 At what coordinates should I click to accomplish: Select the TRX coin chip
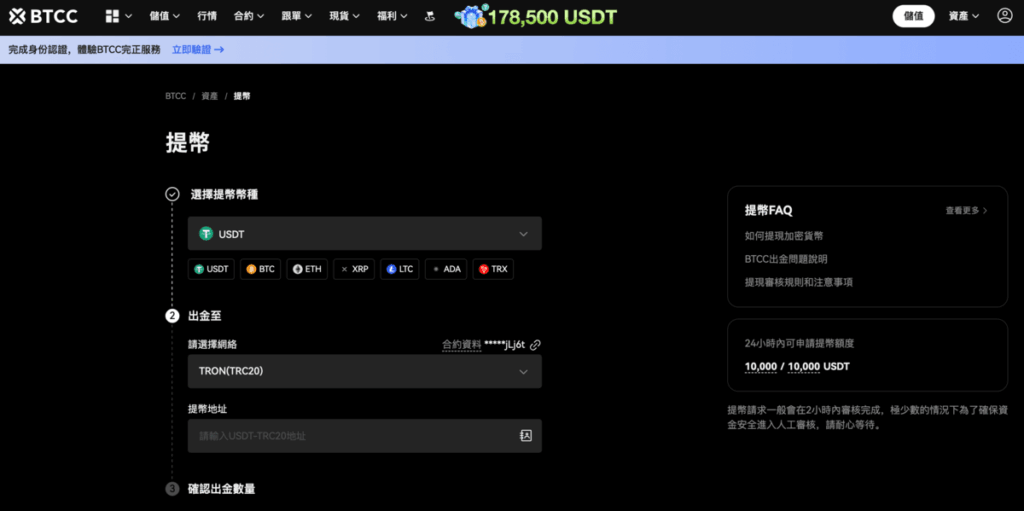point(492,269)
